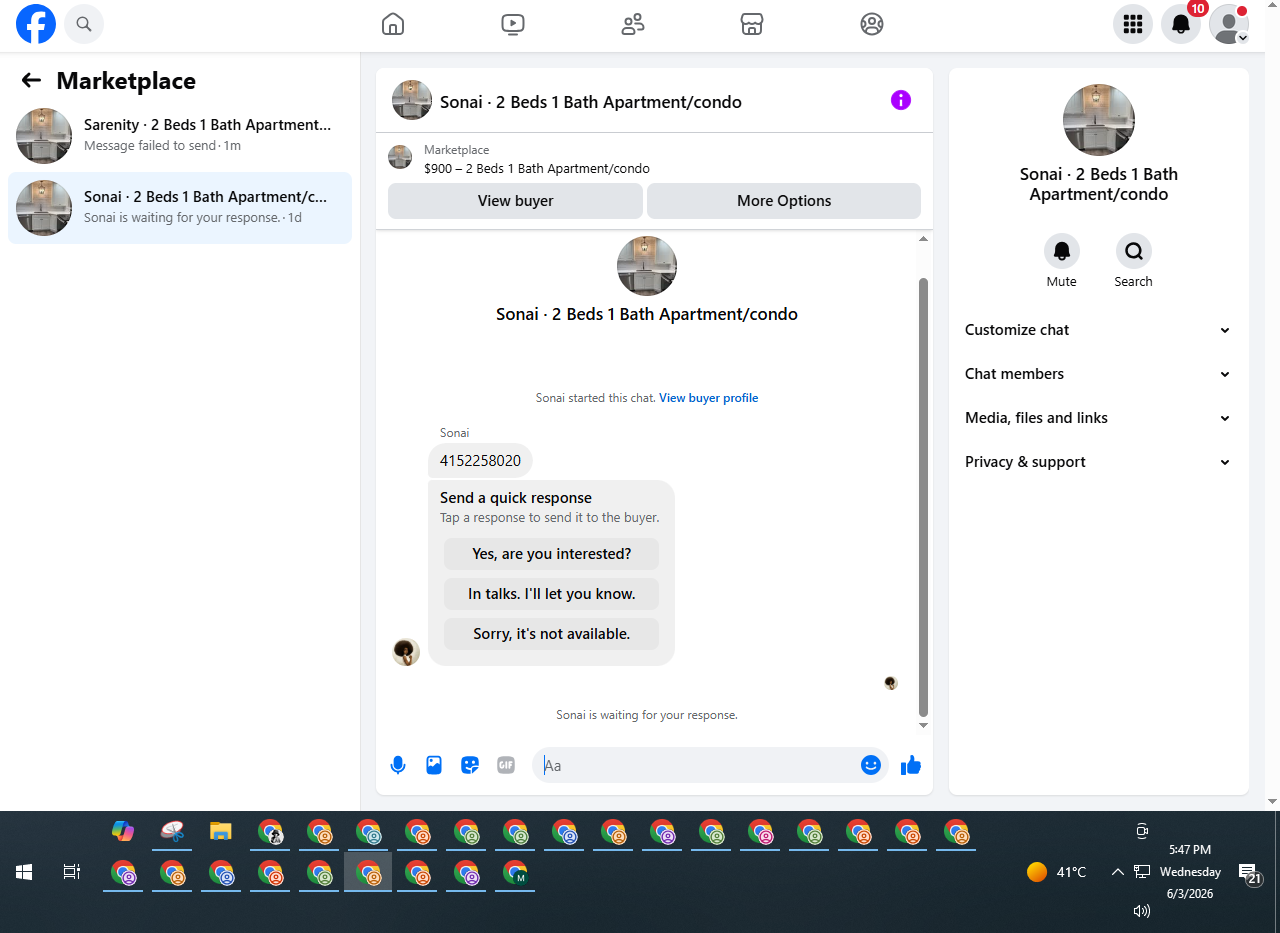Open File Explorer from the taskbar

221,831
